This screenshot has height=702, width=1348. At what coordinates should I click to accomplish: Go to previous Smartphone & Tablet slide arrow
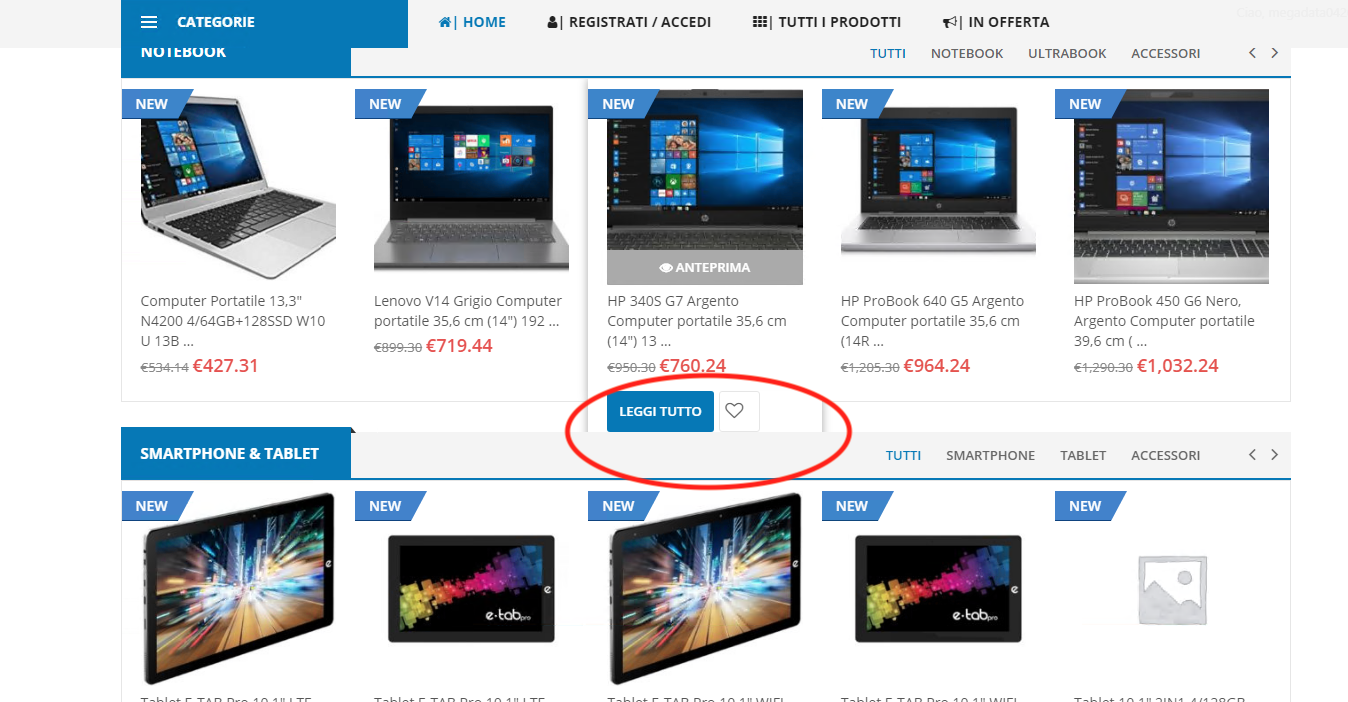tap(1252, 454)
